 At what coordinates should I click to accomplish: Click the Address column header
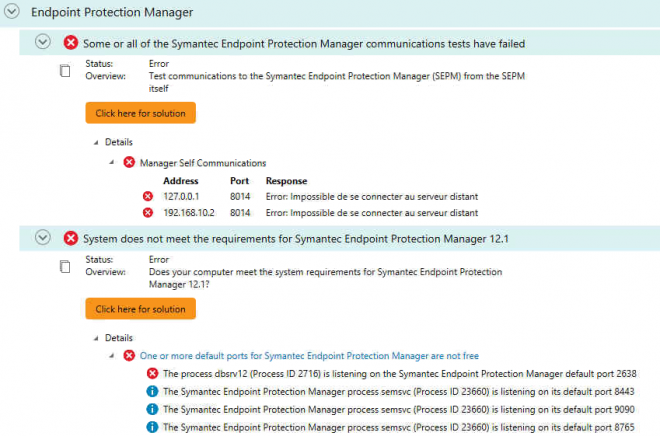[181, 181]
